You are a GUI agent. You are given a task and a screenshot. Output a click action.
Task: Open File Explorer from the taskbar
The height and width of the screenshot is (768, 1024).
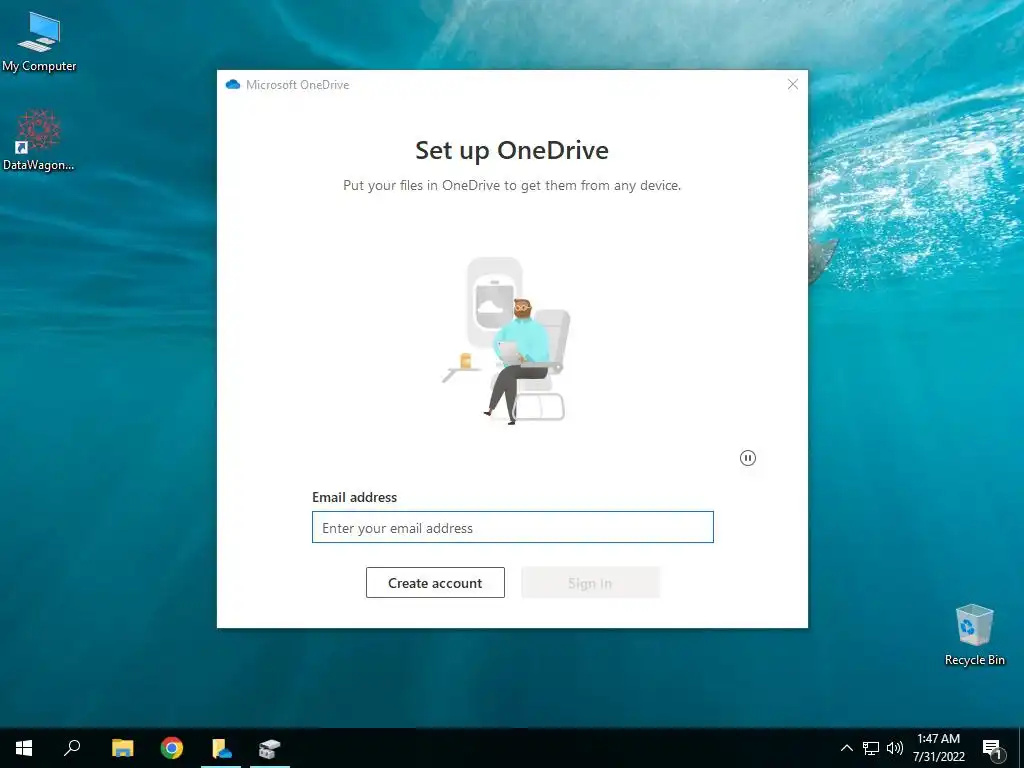pos(122,748)
